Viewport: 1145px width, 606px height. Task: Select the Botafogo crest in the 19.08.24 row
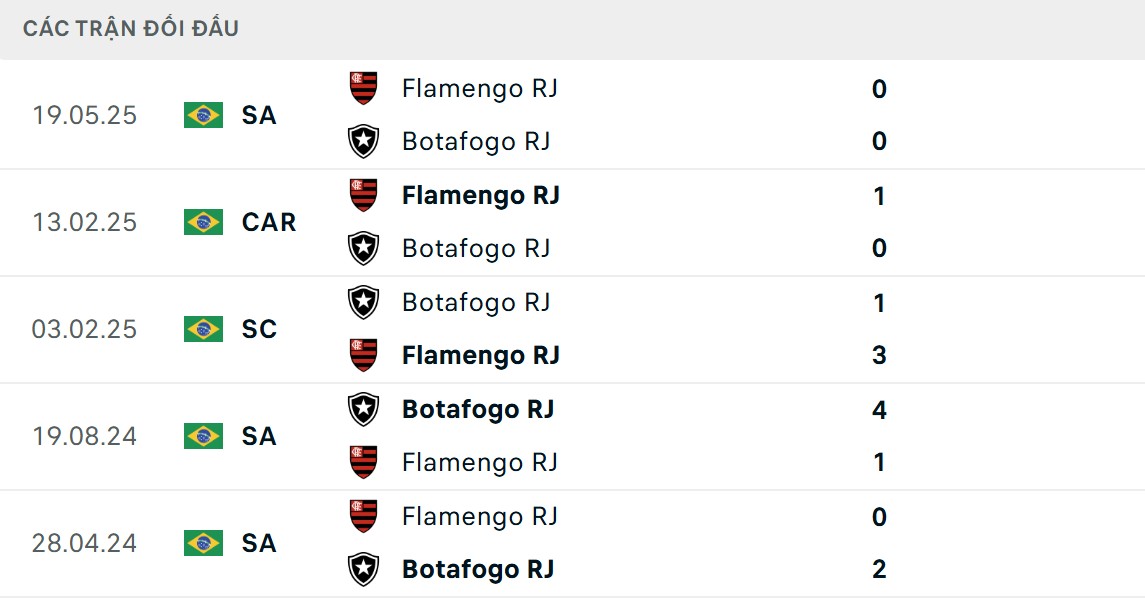tap(363, 409)
